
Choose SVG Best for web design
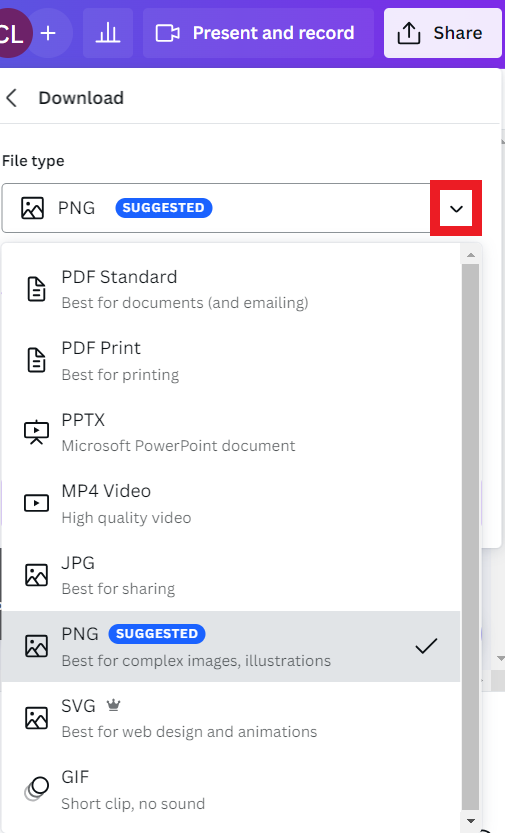pos(231,718)
